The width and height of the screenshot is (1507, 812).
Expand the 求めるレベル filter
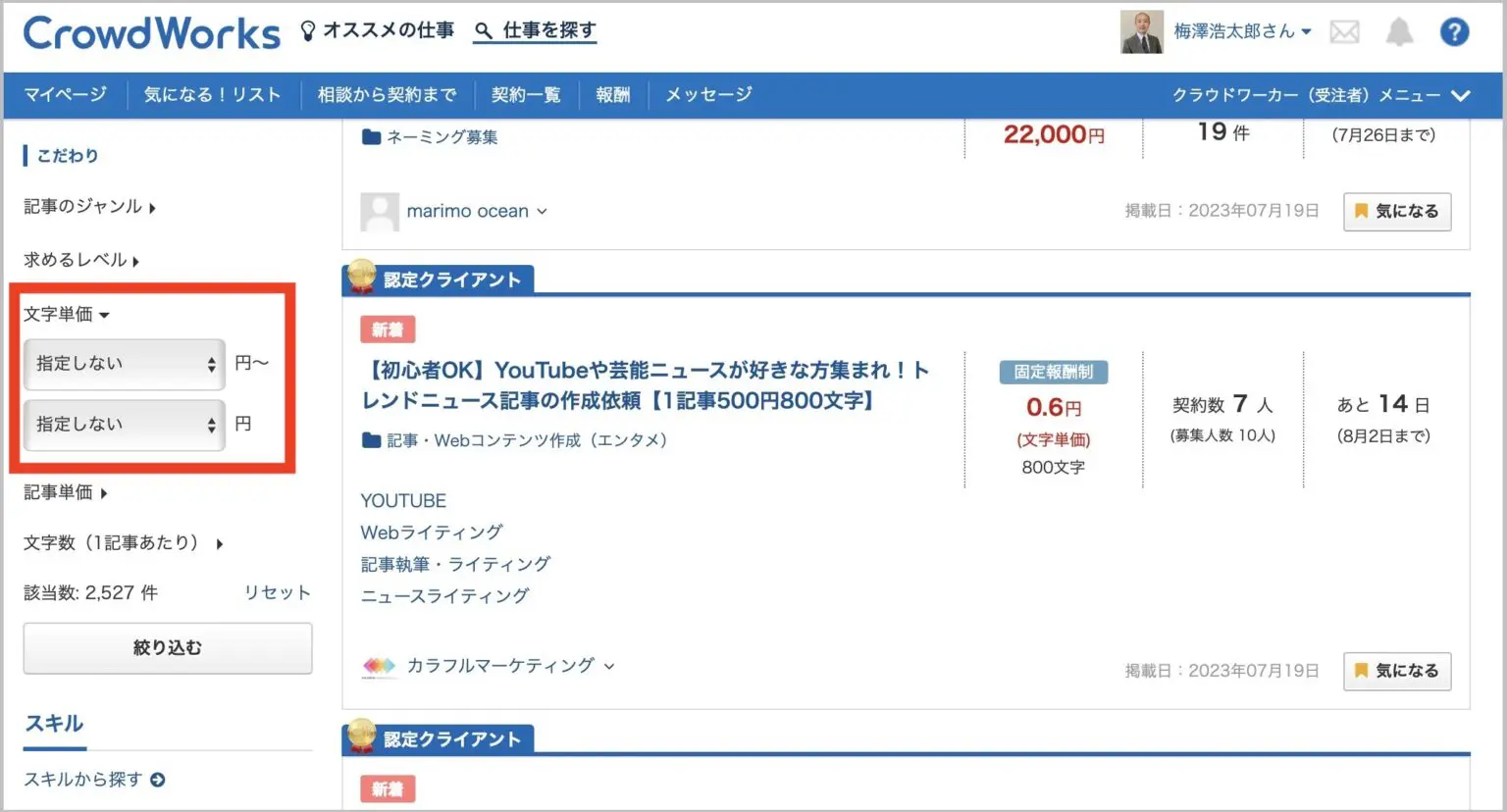coord(81,260)
